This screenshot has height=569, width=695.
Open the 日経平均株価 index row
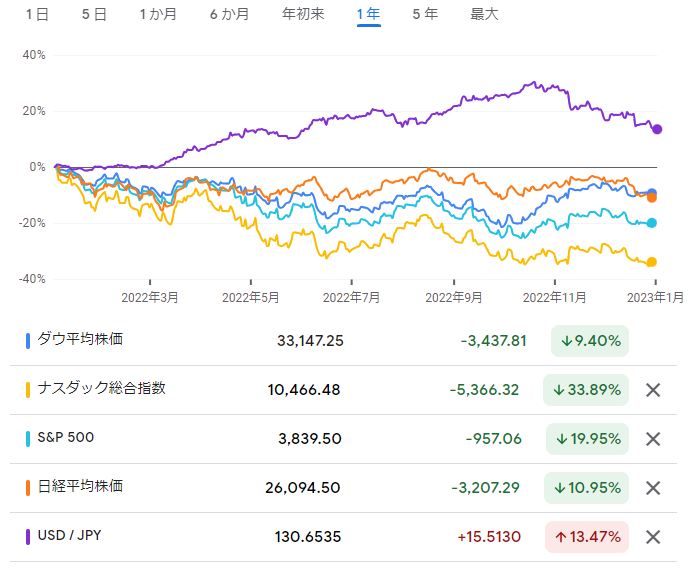coord(344,488)
